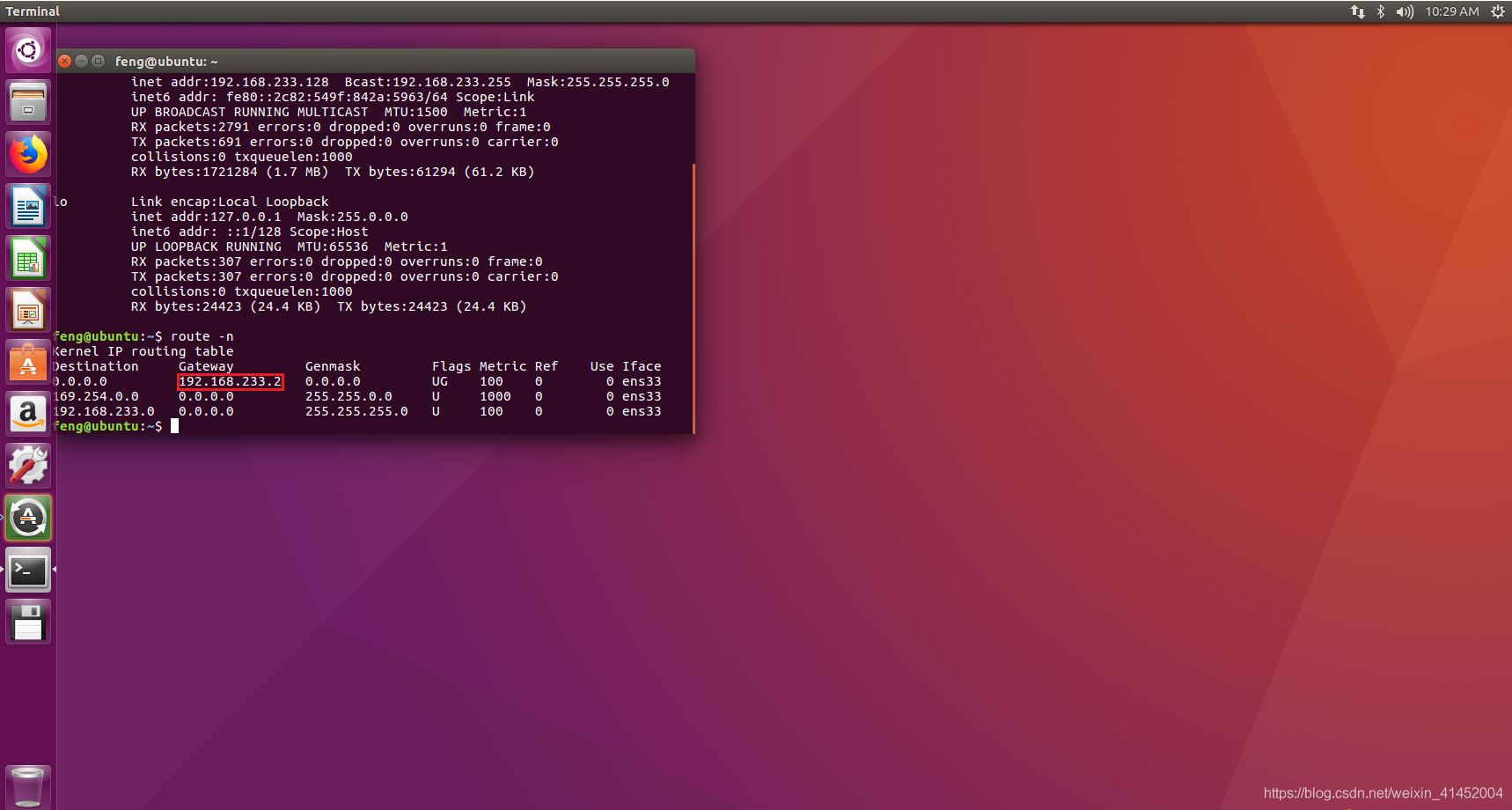This screenshot has height=810, width=1512.
Task: Open LibreOffice Impress presentations
Action: pos(28,311)
